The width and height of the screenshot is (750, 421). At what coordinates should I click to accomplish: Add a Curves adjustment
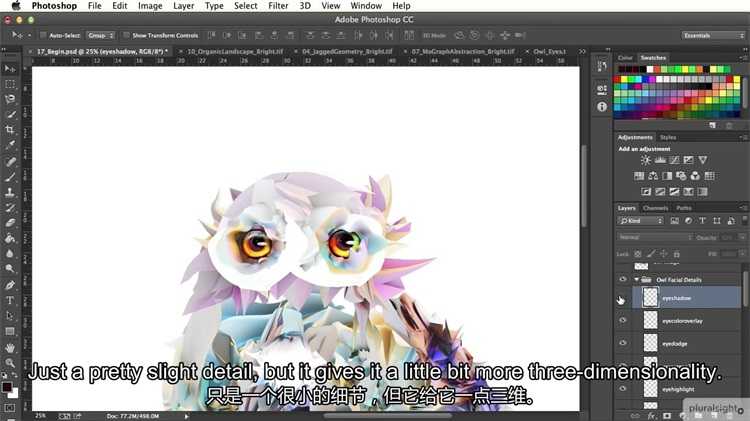click(674, 160)
